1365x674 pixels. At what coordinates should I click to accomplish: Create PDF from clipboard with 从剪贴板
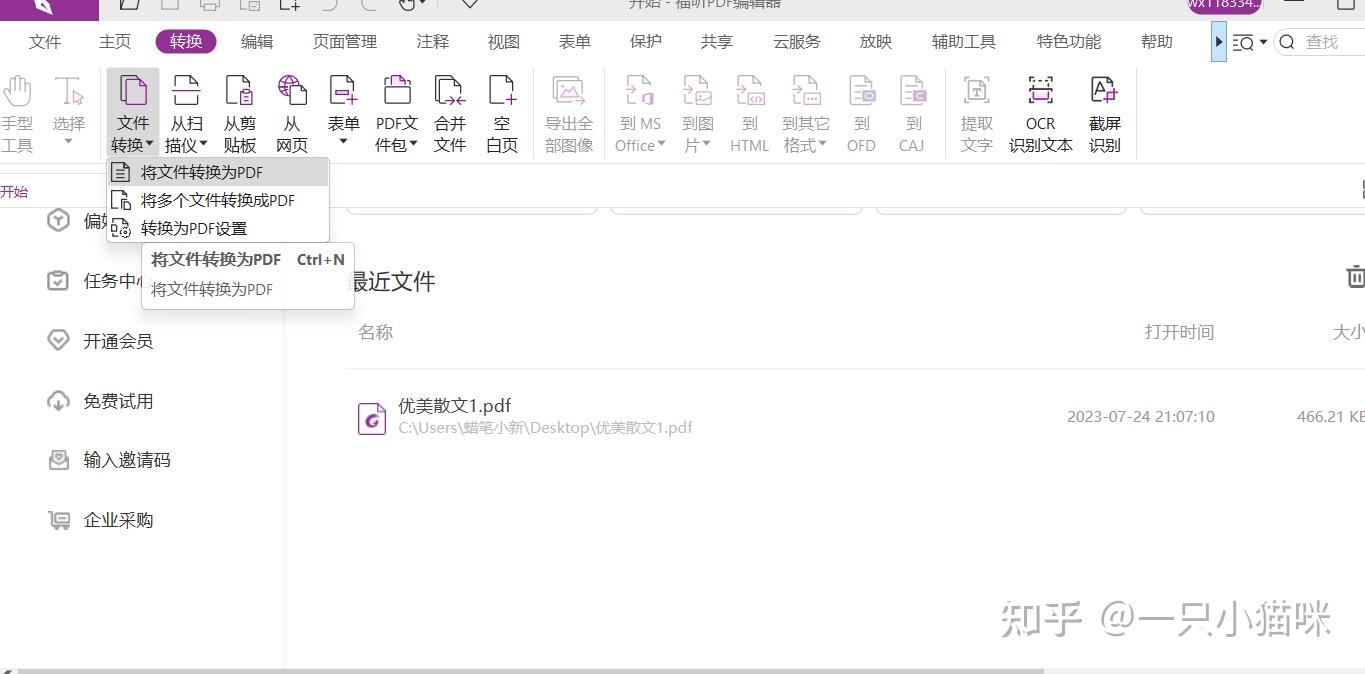pos(240,110)
